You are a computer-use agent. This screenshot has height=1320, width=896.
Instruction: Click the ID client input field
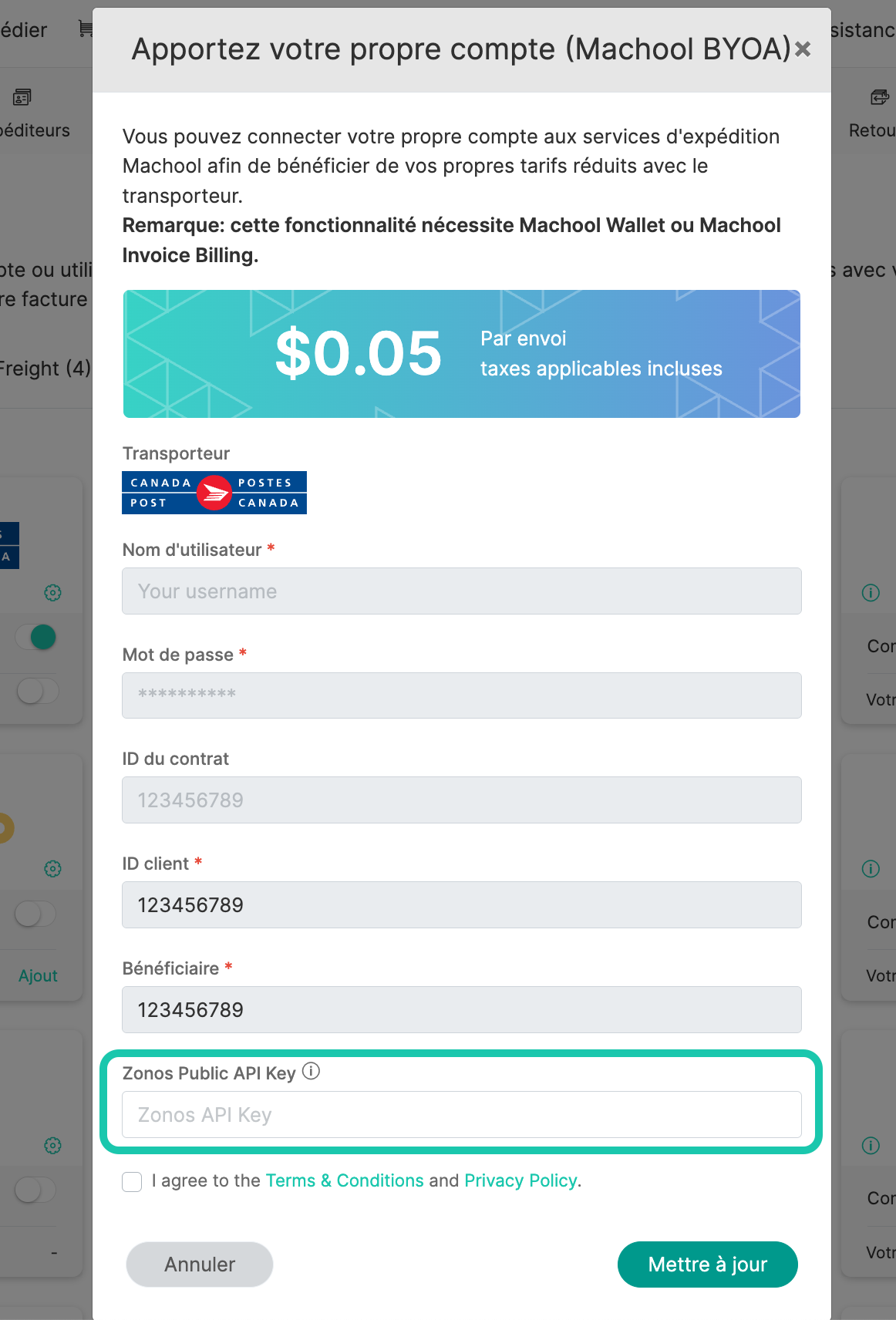(x=461, y=905)
